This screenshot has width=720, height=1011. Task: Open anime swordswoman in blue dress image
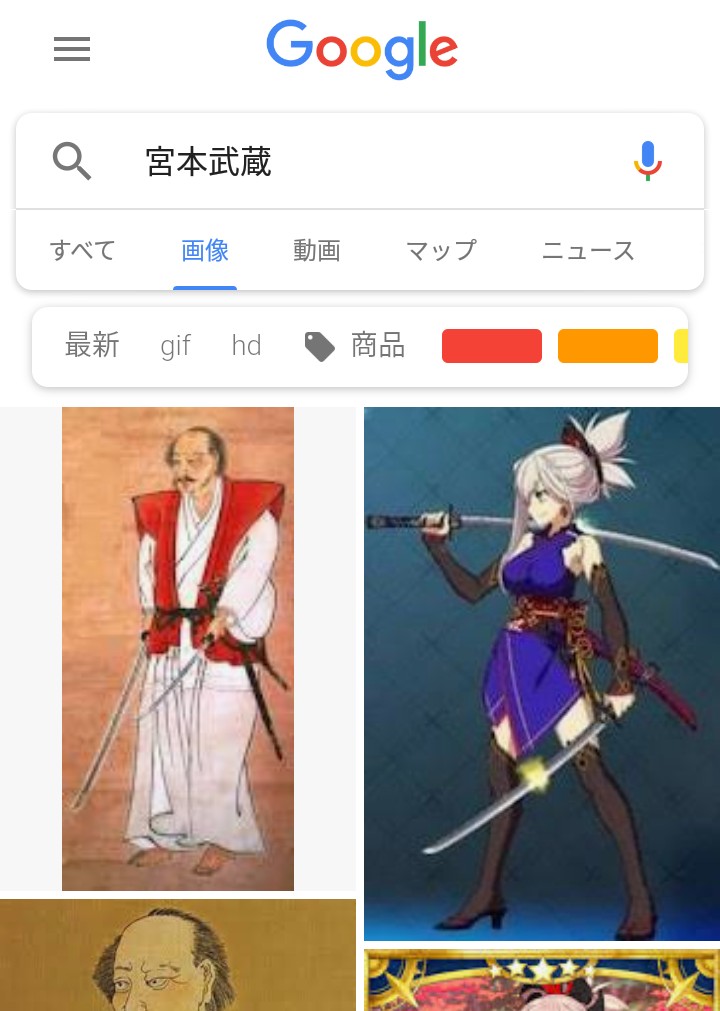point(542,673)
